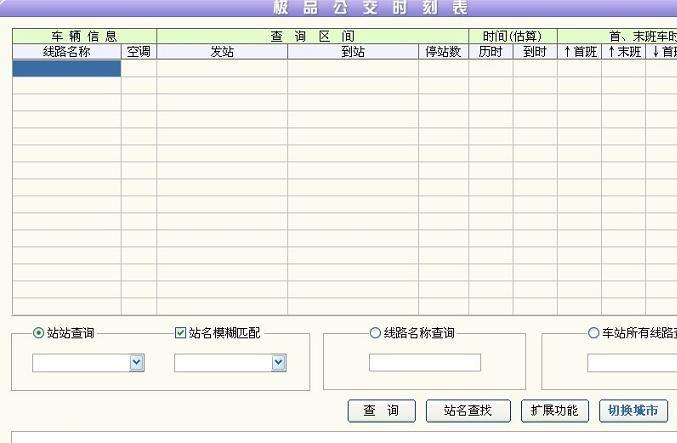Toggle the 站名模糊匹配 checkbox

pos(181,333)
